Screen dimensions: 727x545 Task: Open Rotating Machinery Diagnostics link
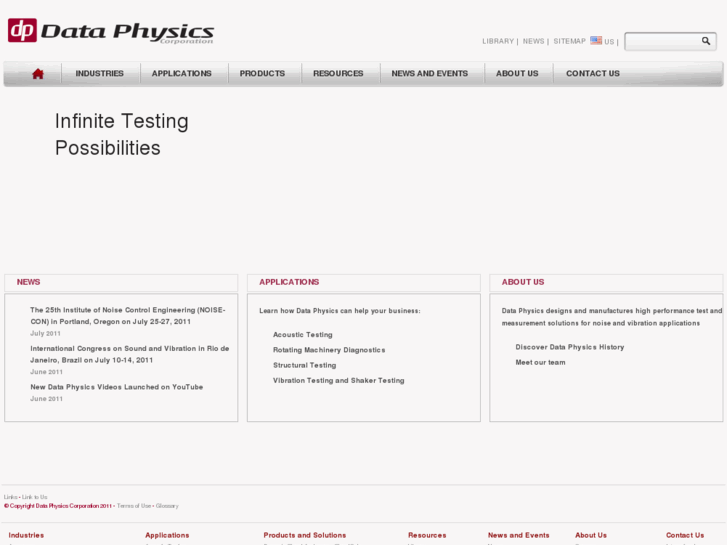coord(329,350)
